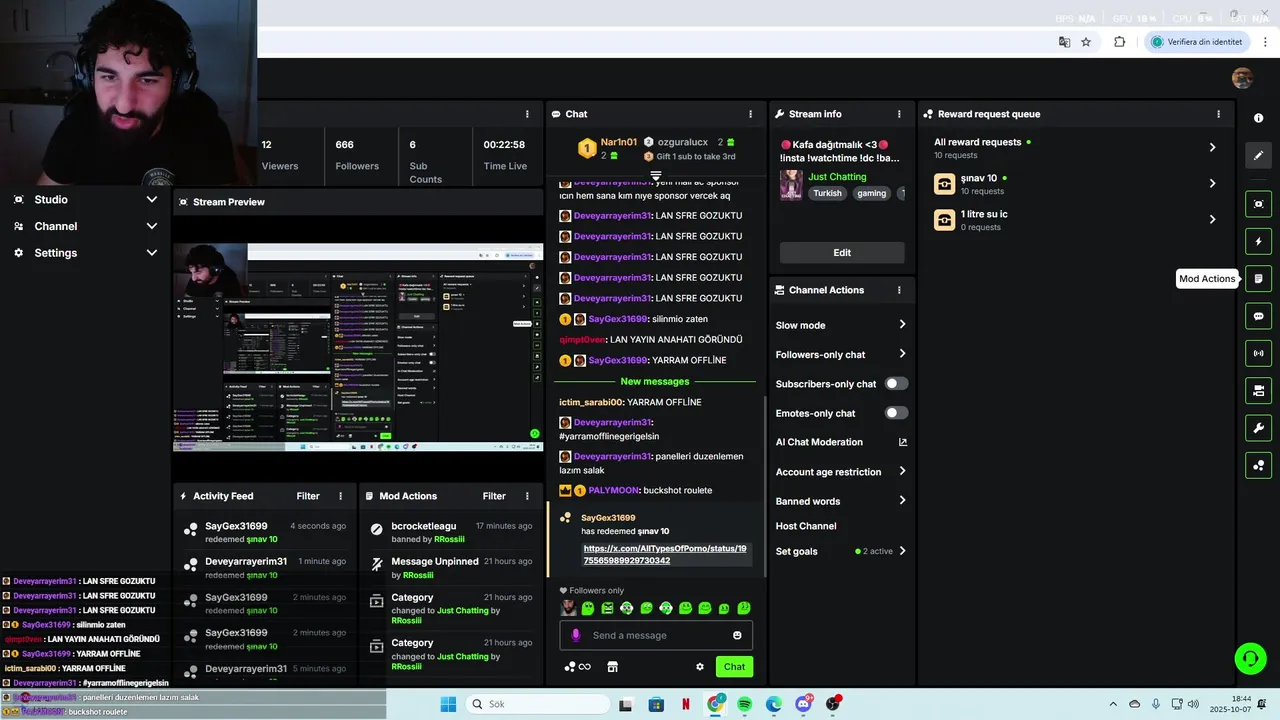1280x720 pixels.
Task: Open Banned words settings
Action: point(841,501)
